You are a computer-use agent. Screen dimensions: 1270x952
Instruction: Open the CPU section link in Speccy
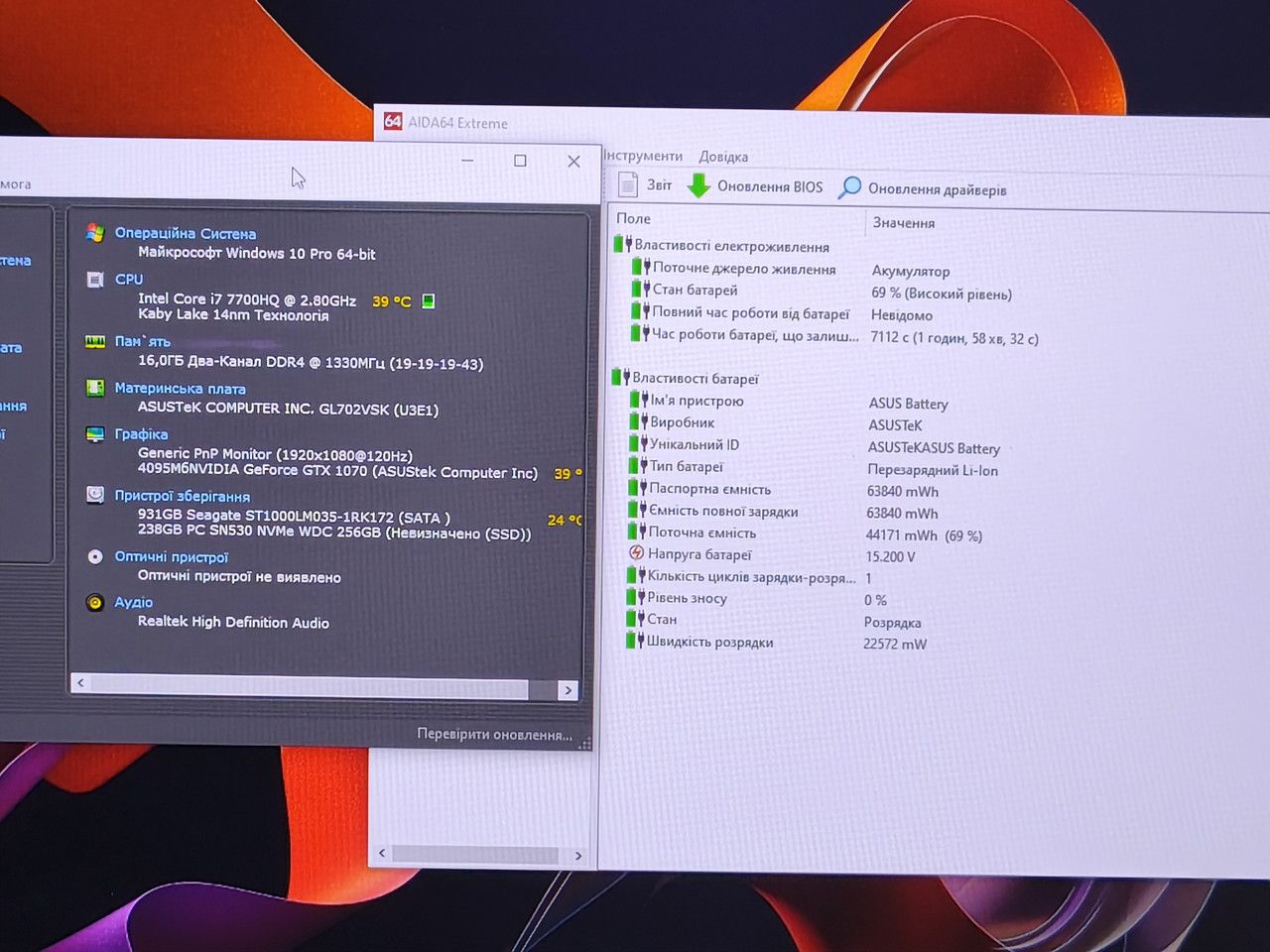(x=129, y=280)
